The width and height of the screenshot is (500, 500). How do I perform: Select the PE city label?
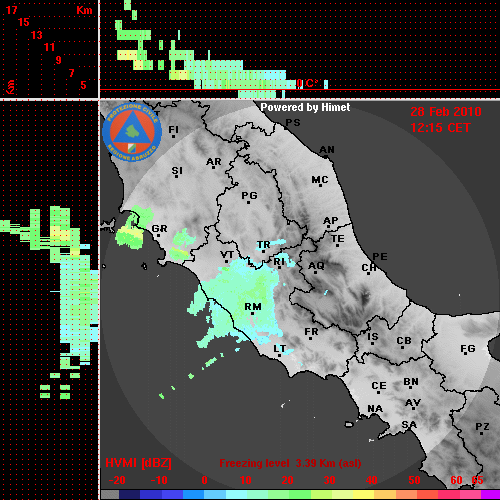[380, 257]
